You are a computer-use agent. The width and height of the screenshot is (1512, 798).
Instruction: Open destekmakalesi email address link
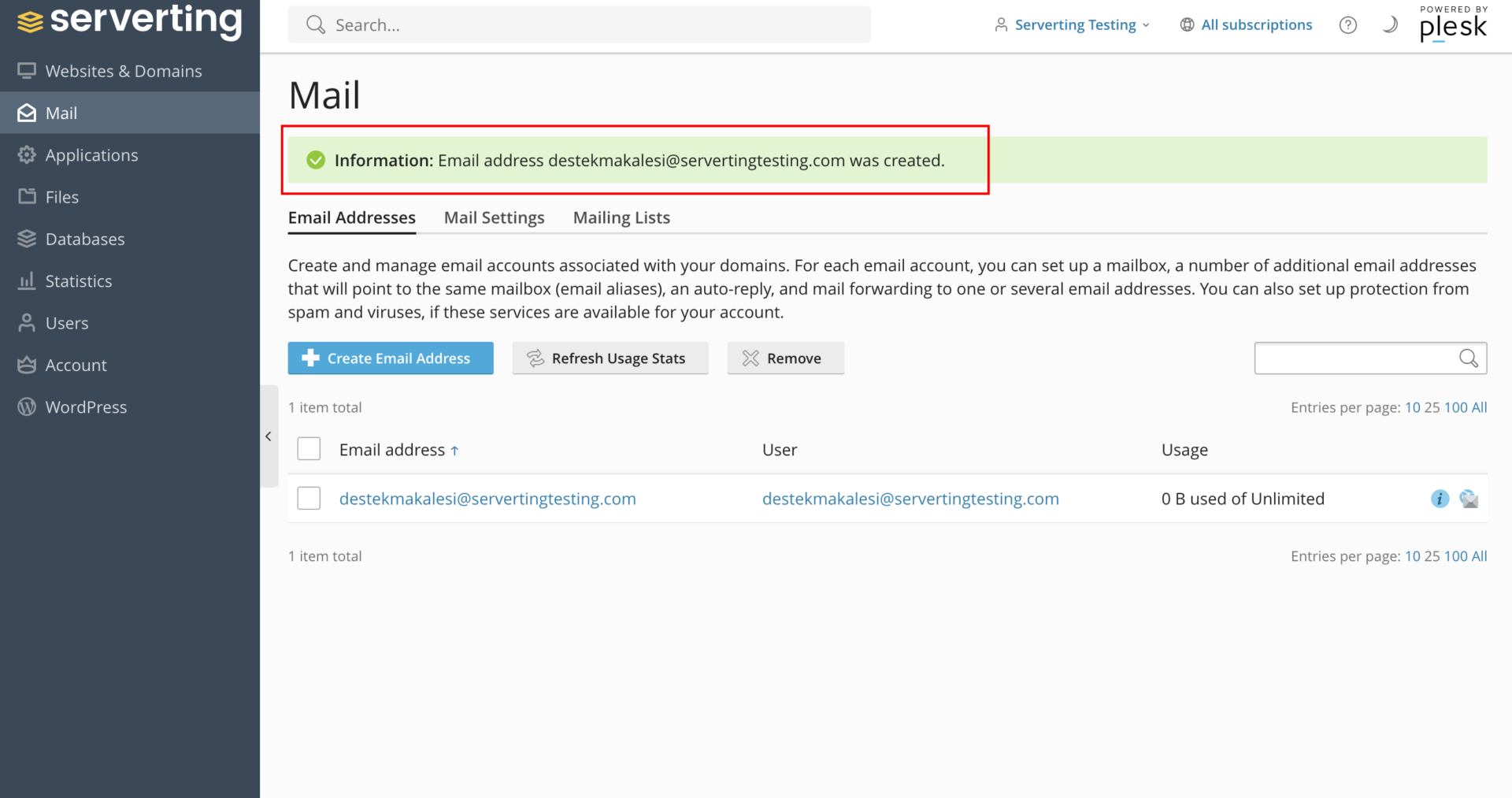pyautogui.click(x=487, y=499)
